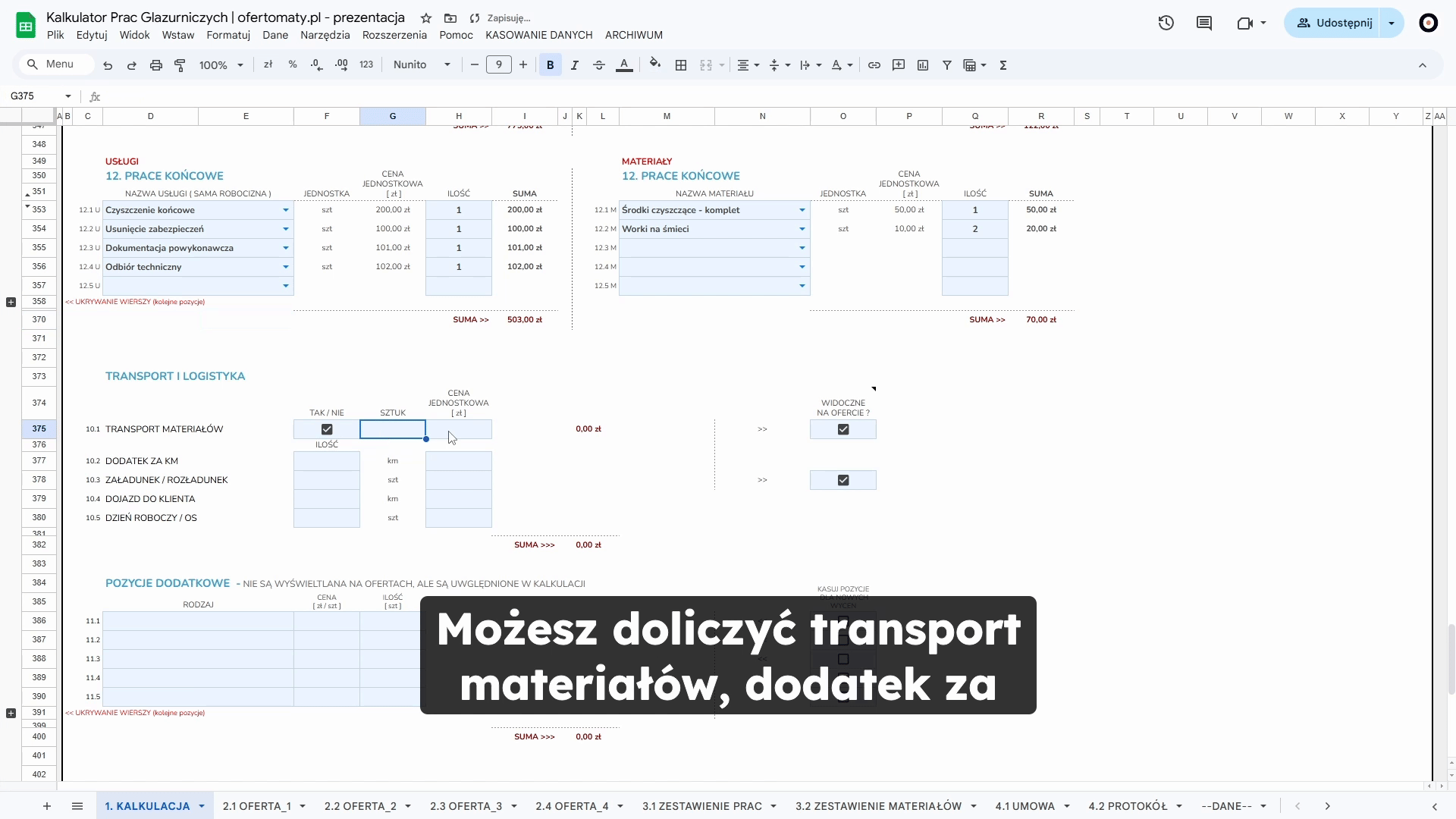This screenshot has width=1456, height=819.
Task: Toggle the Załadunek/Rozładunek visibility checkbox
Action: point(843,480)
